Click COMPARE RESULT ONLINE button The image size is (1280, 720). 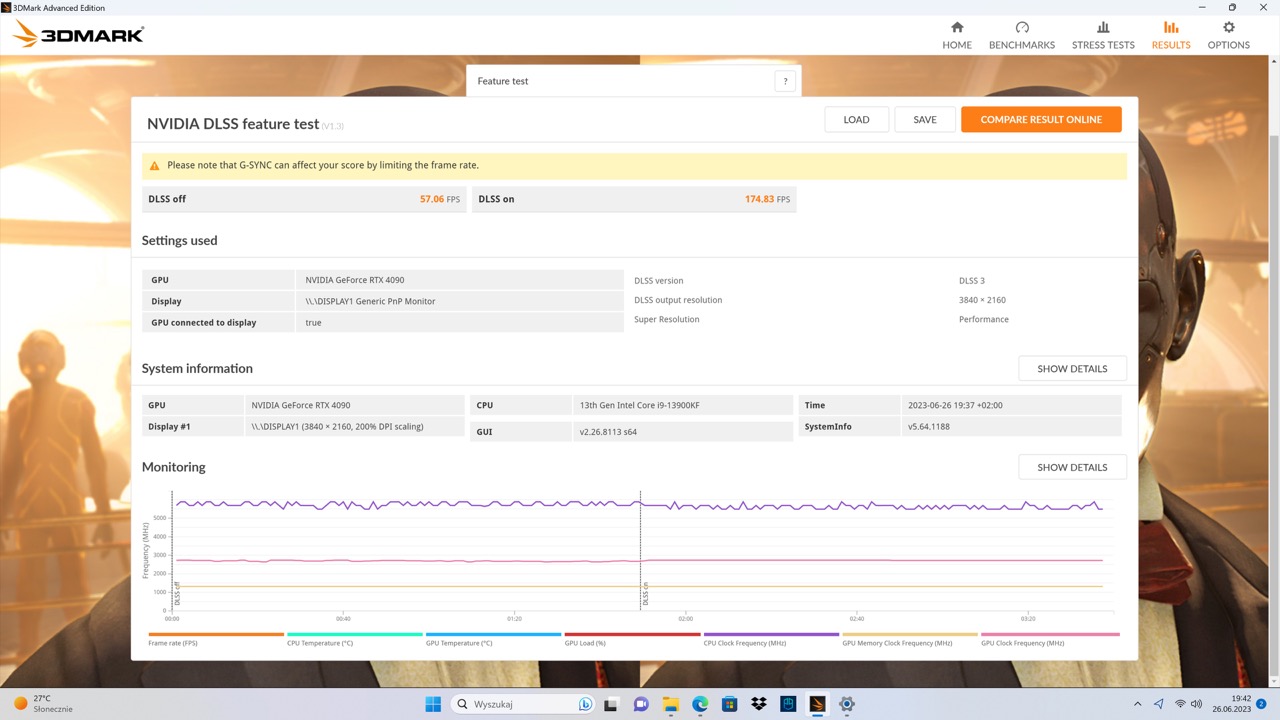[x=1041, y=120]
